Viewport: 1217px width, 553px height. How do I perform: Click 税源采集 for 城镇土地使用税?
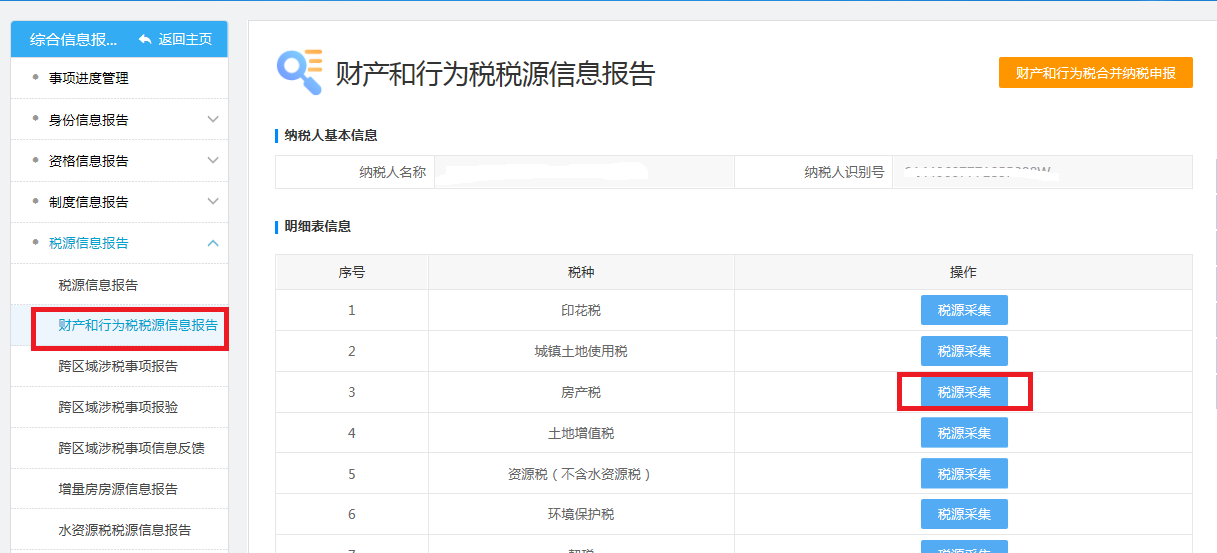(964, 351)
